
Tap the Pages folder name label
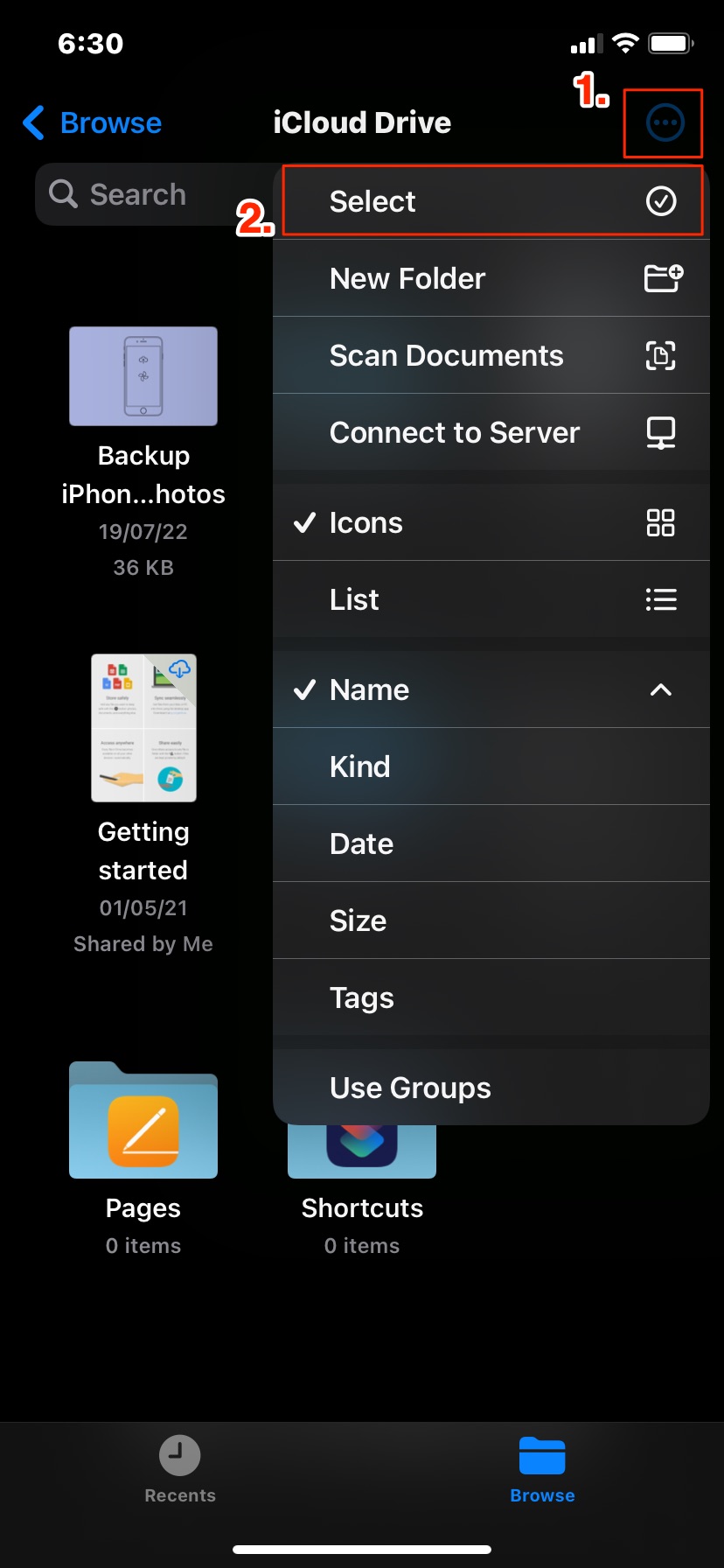tap(143, 1208)
